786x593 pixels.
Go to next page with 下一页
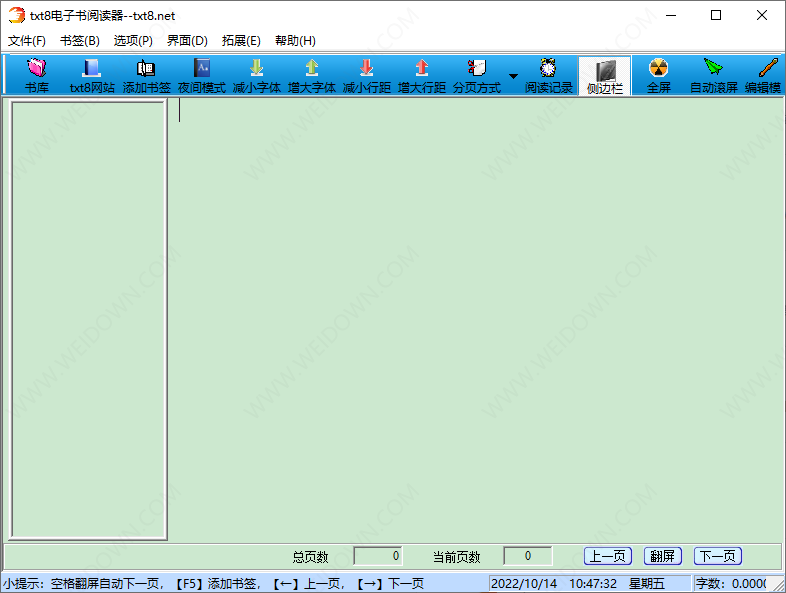click(x=718, y=556)
